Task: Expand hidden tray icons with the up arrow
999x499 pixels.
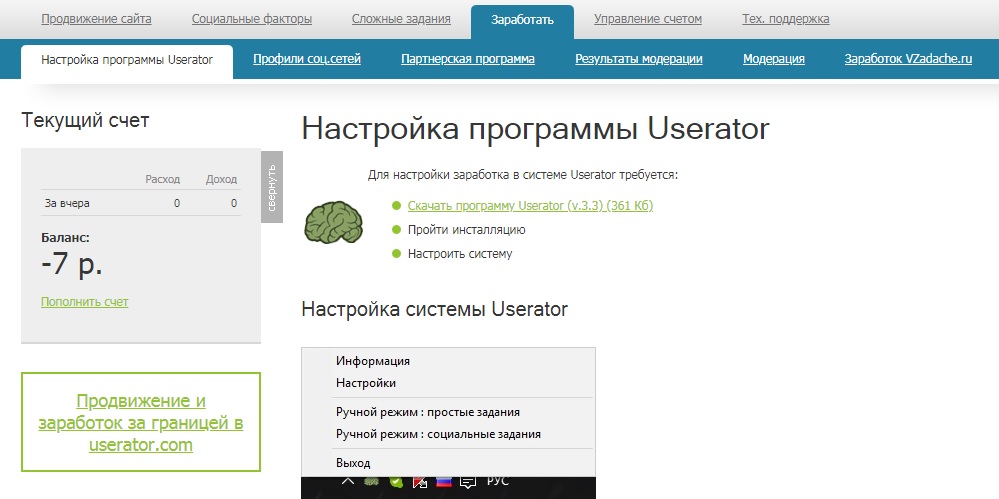Action: [348, 482]
